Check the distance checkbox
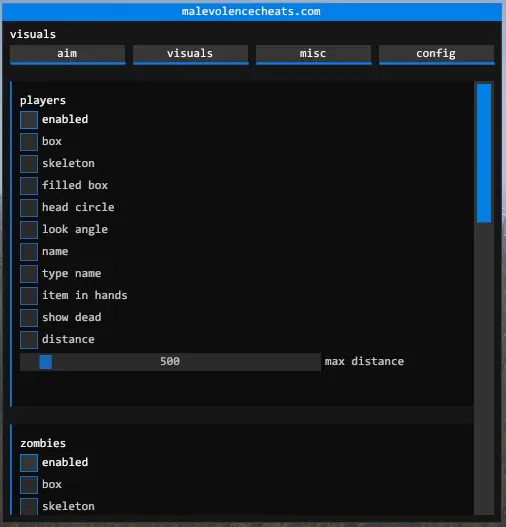 click(29, 340)
